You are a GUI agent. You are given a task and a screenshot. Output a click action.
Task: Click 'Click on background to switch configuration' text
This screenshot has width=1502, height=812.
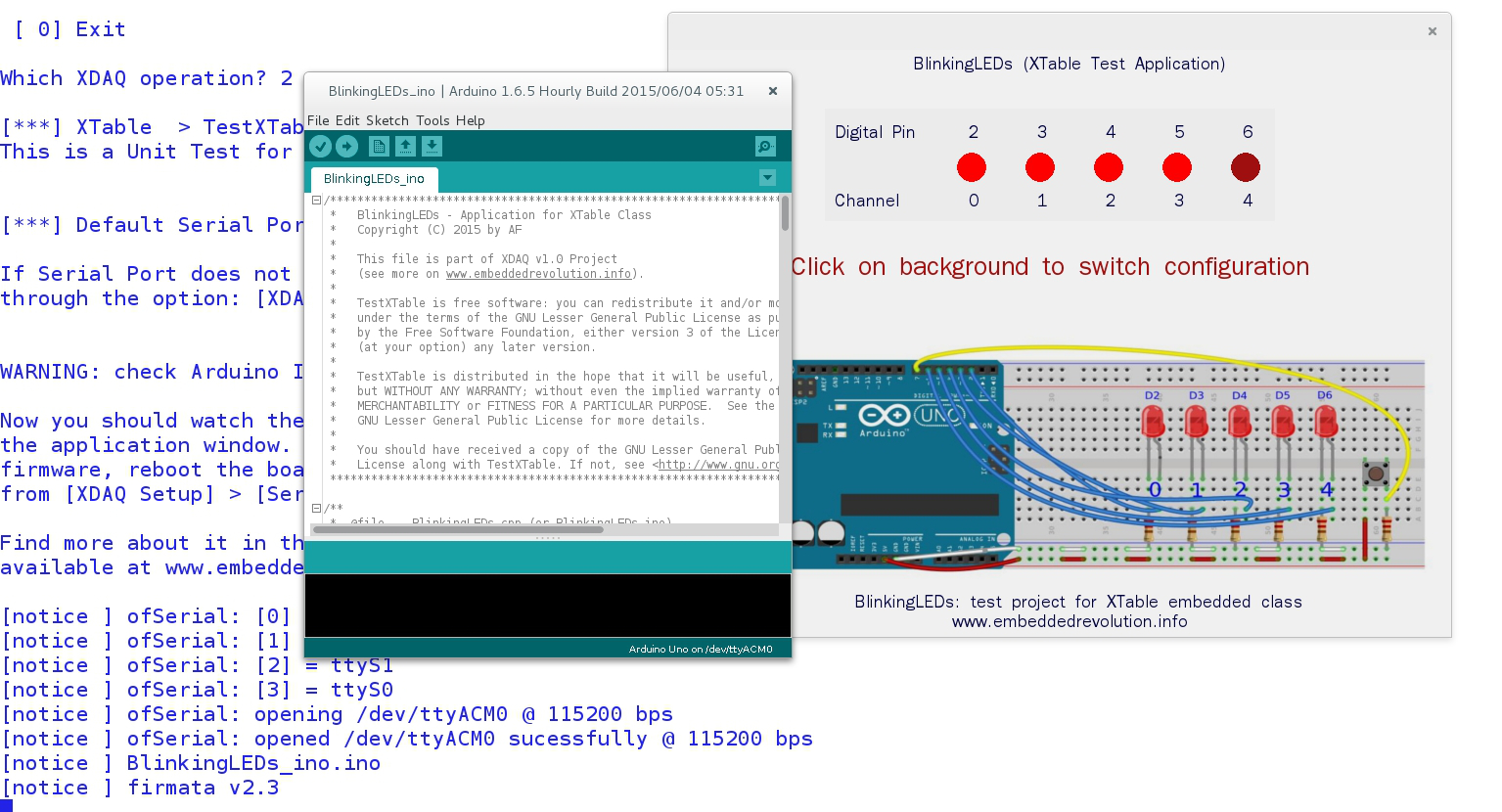pyautogui.click(x=1050, y=267)
